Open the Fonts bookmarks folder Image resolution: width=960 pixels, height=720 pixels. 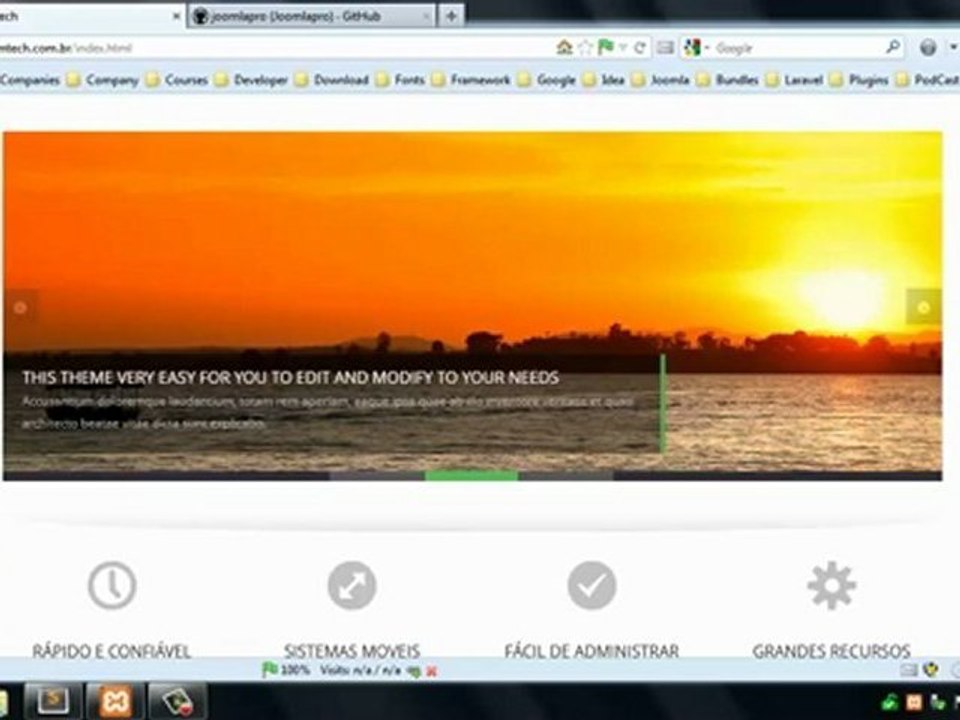click(400, 80)
